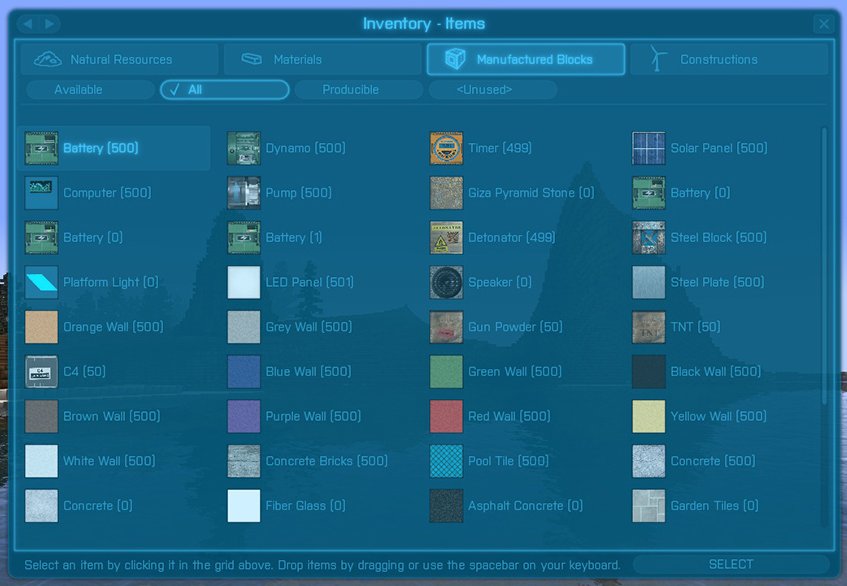
Task: Select the Platform Light icon
Action: click(x=41, y=282)
